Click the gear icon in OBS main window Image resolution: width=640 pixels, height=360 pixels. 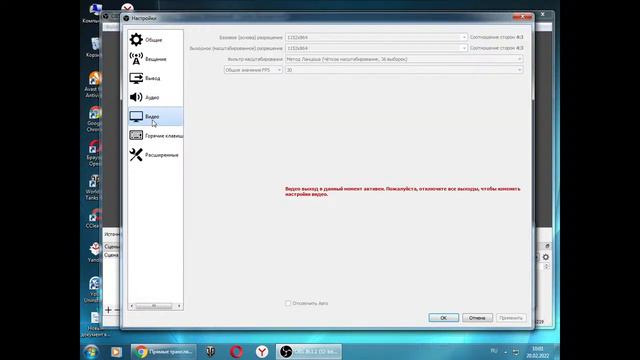pos(546,257)
